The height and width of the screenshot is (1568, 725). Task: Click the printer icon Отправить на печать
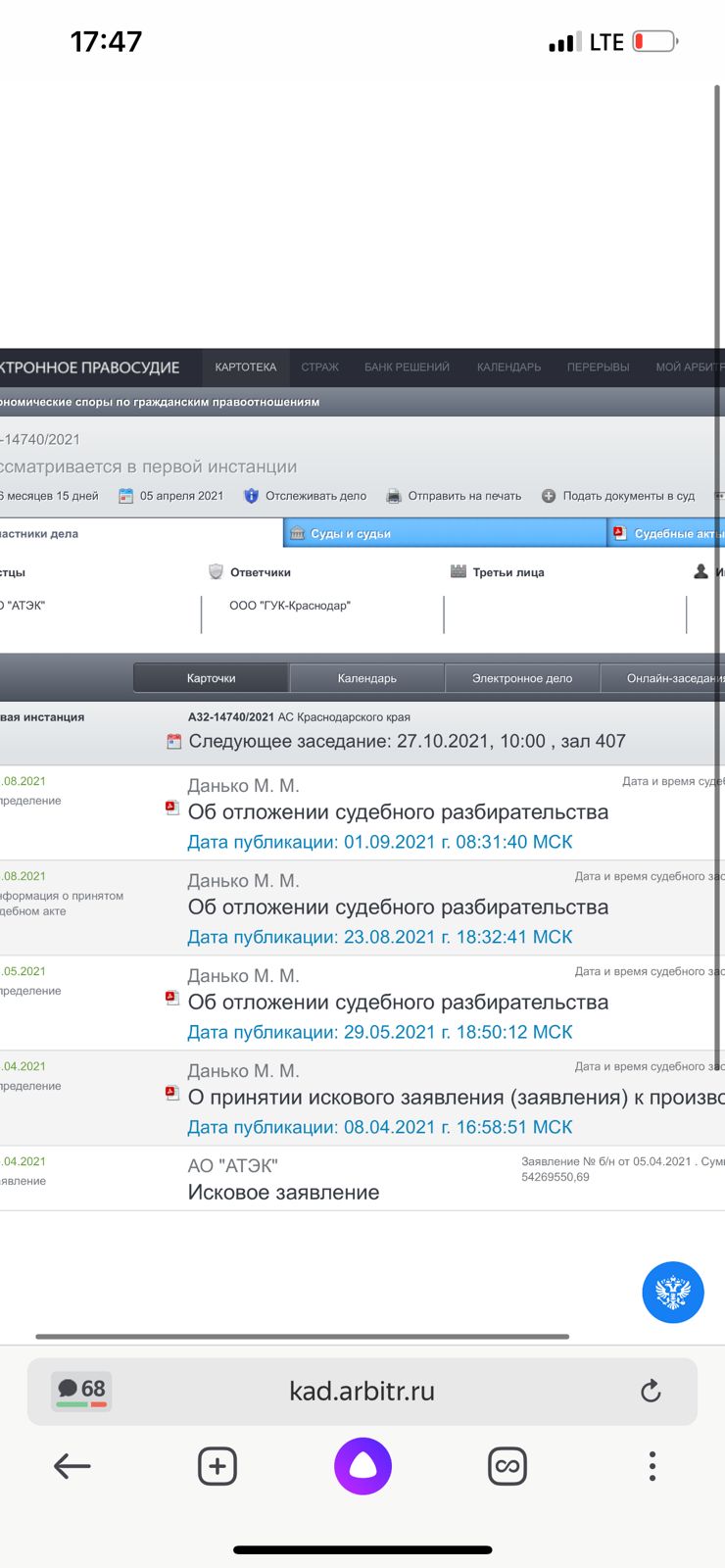tap(394, 496)
